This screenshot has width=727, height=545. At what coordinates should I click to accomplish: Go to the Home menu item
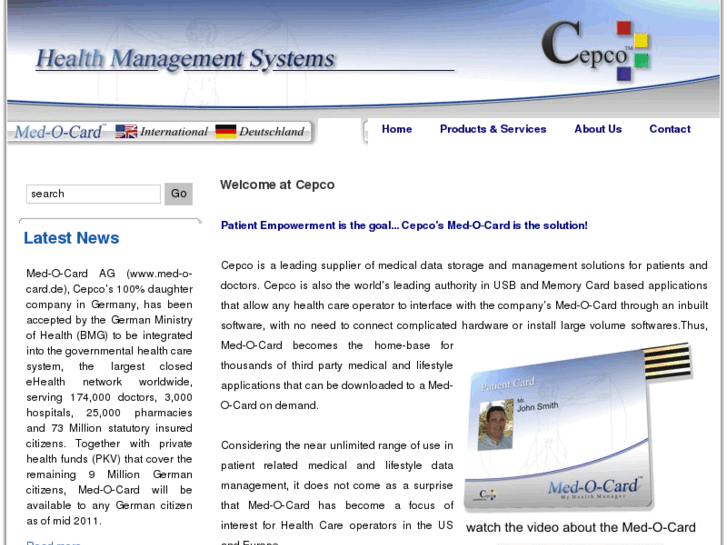(x=397, y=129)
